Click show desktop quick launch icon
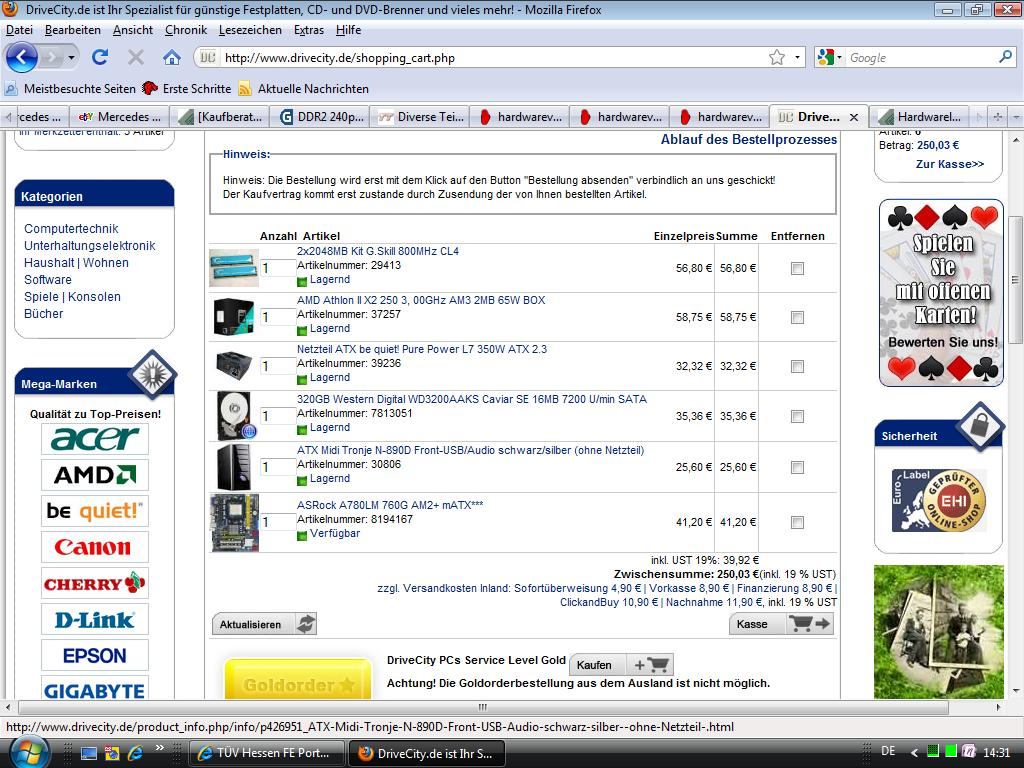 (x=88, y=753)
